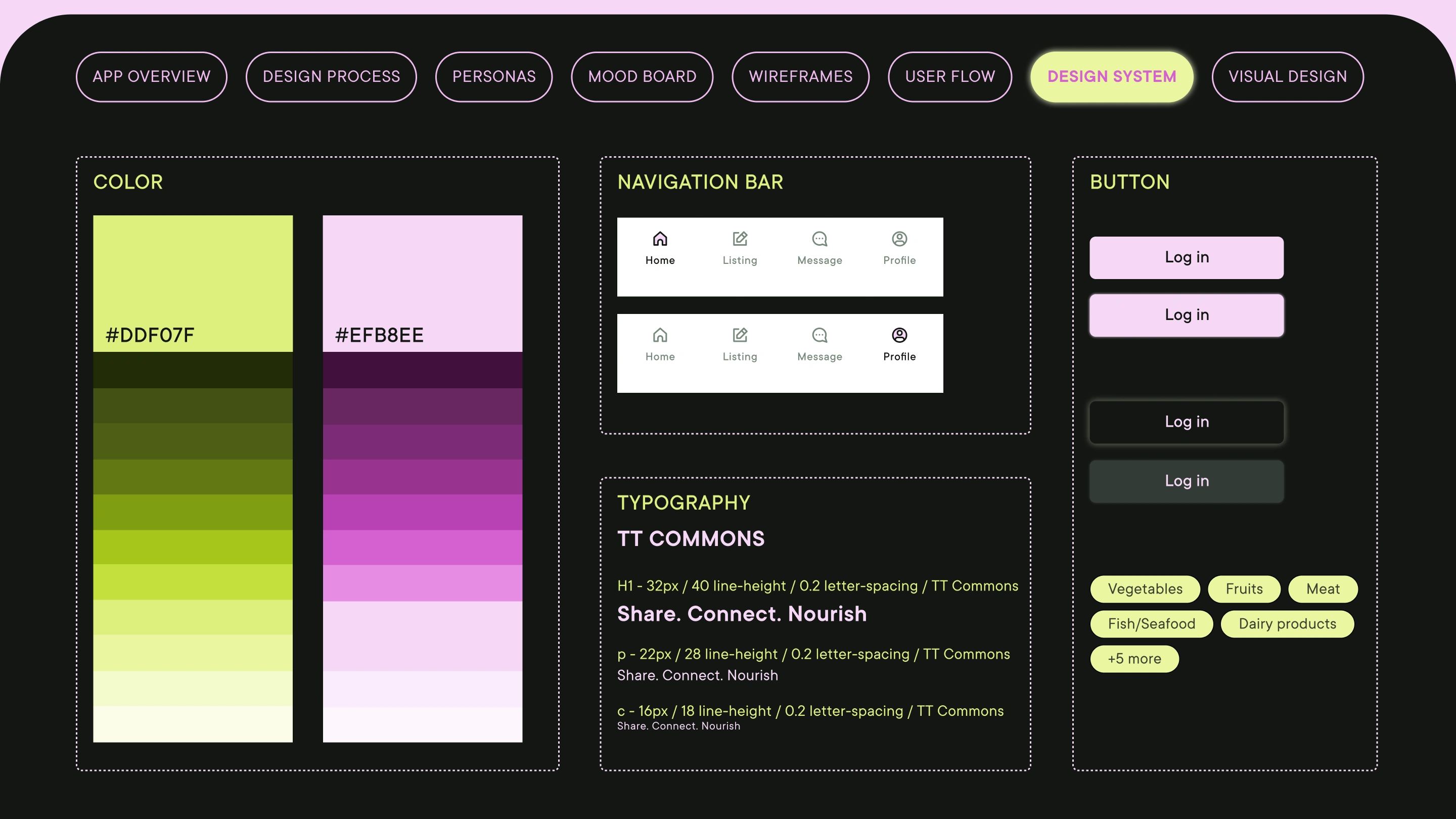Click the pink Log in button with shadow

1187,315
